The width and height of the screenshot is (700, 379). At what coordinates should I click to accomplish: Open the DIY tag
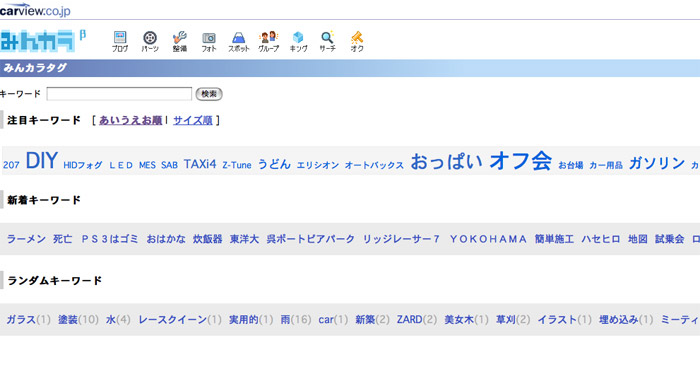[42, 160]
